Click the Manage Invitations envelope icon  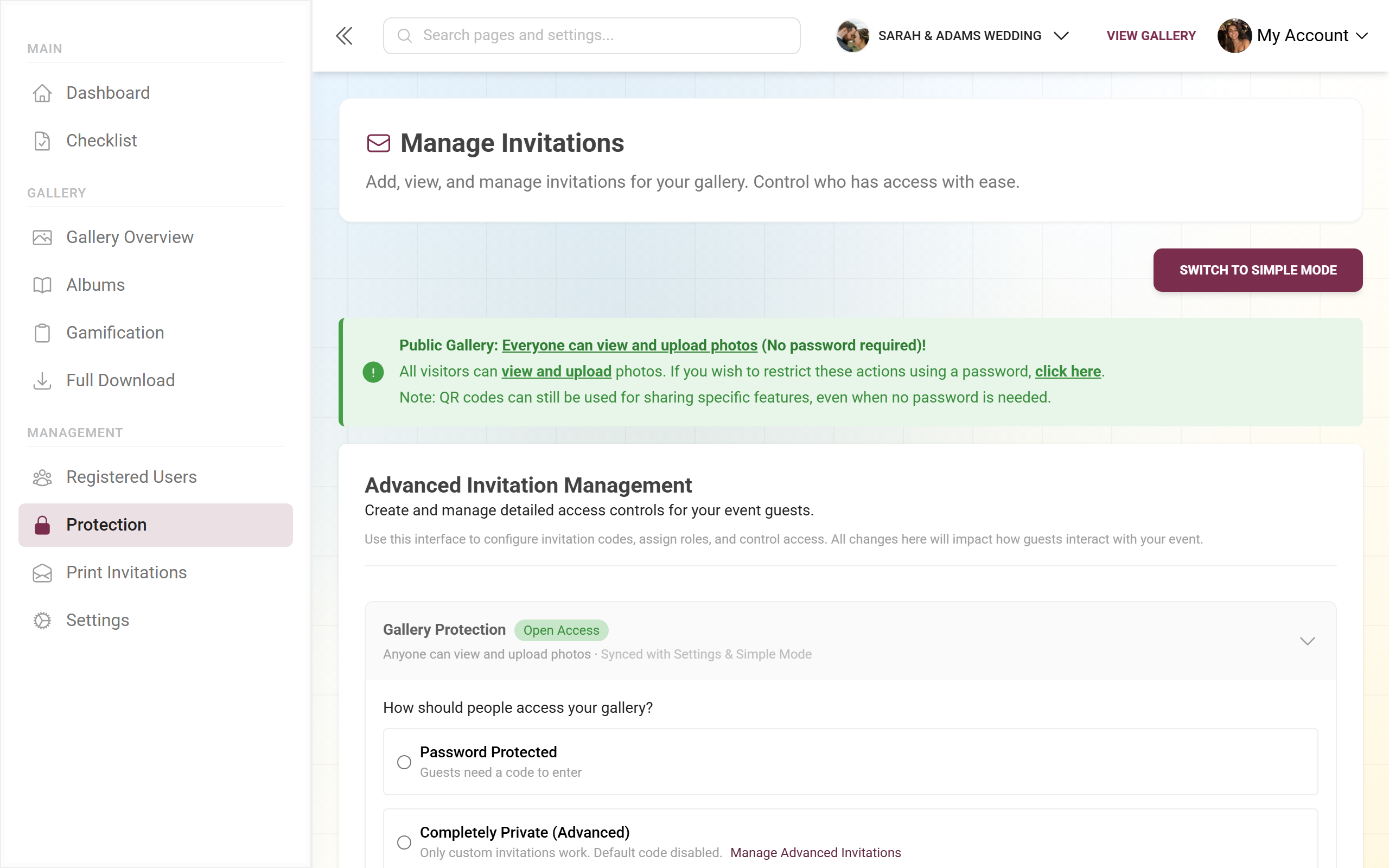[x=378, y=143]
